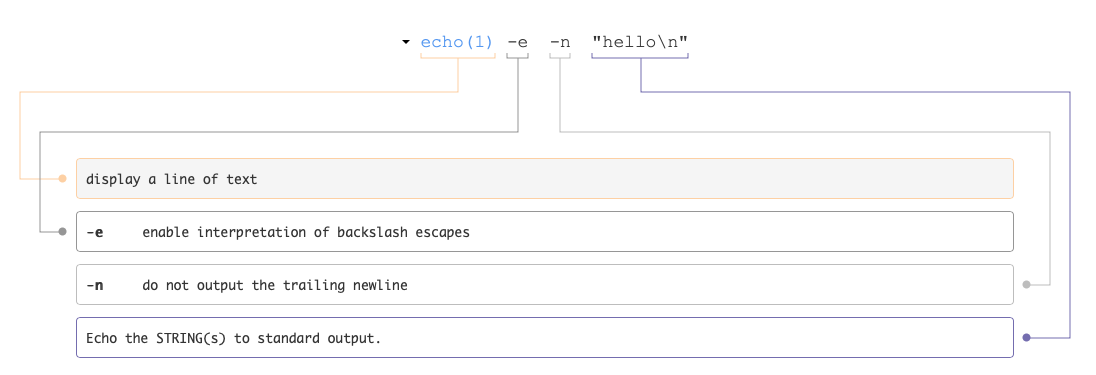
Task: Click the light gray dot beside -n box
Action: (1027, 285)
